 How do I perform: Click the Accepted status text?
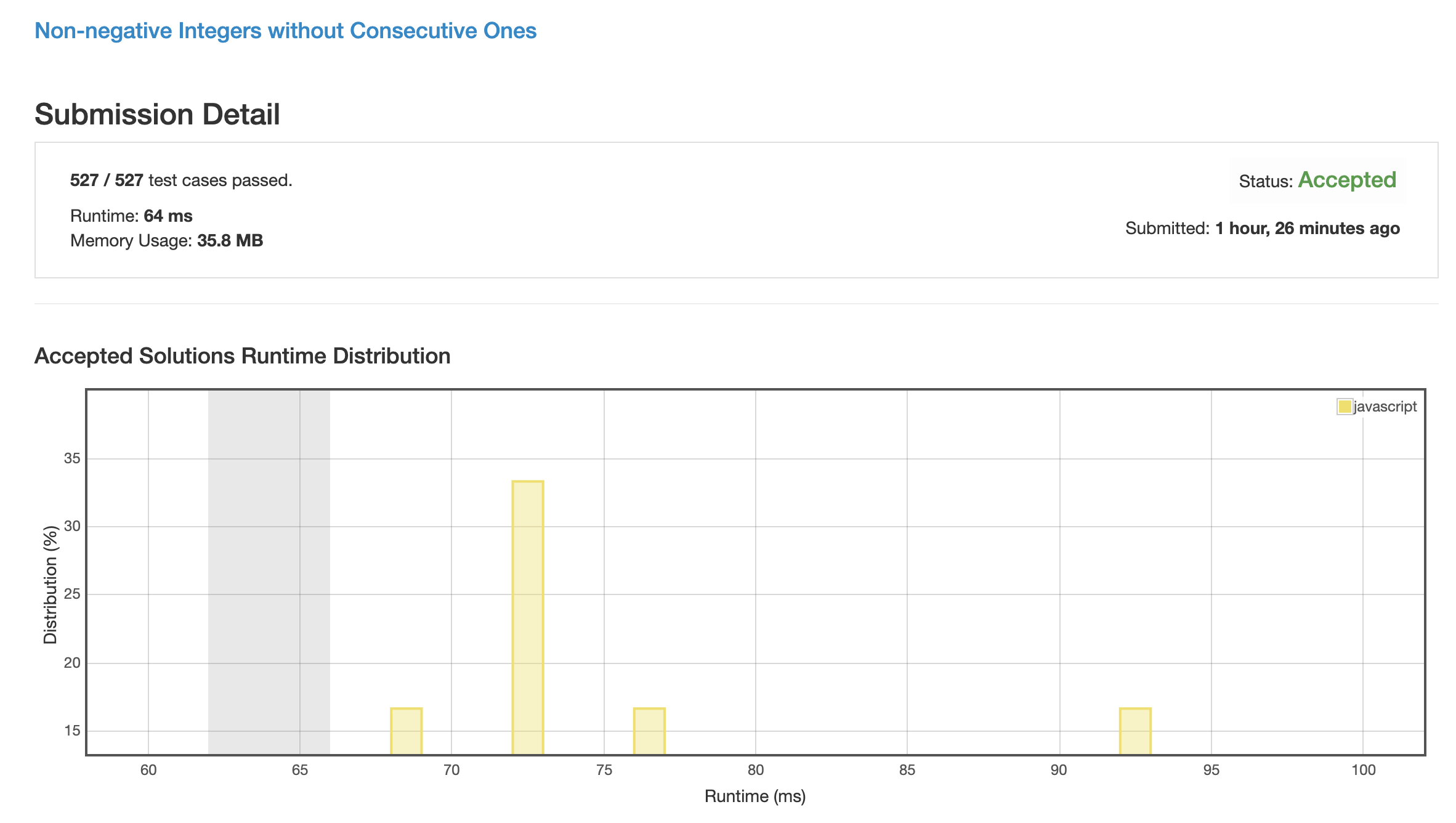[x=1347, y=180]
